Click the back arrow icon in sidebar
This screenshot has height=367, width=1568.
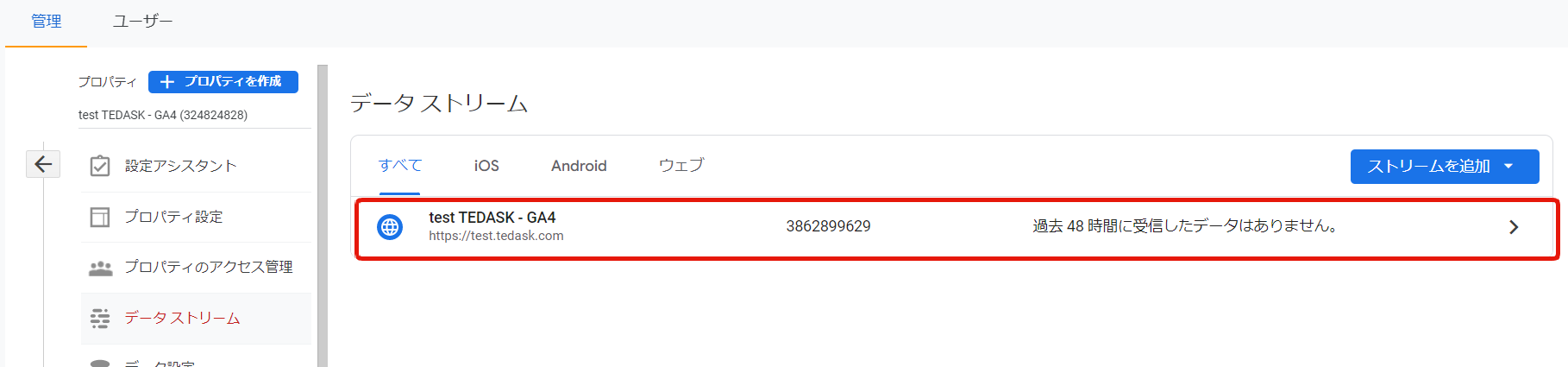pos(43,164)
